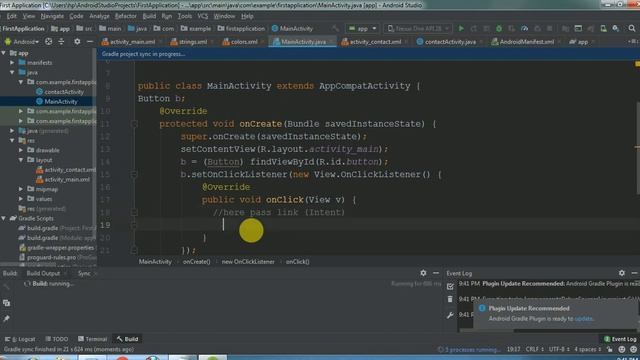Image resolution: width=640 pixels, height=360 pixels.
Task: Collapse the res folder arrow
Action: [x=12, y=140]
